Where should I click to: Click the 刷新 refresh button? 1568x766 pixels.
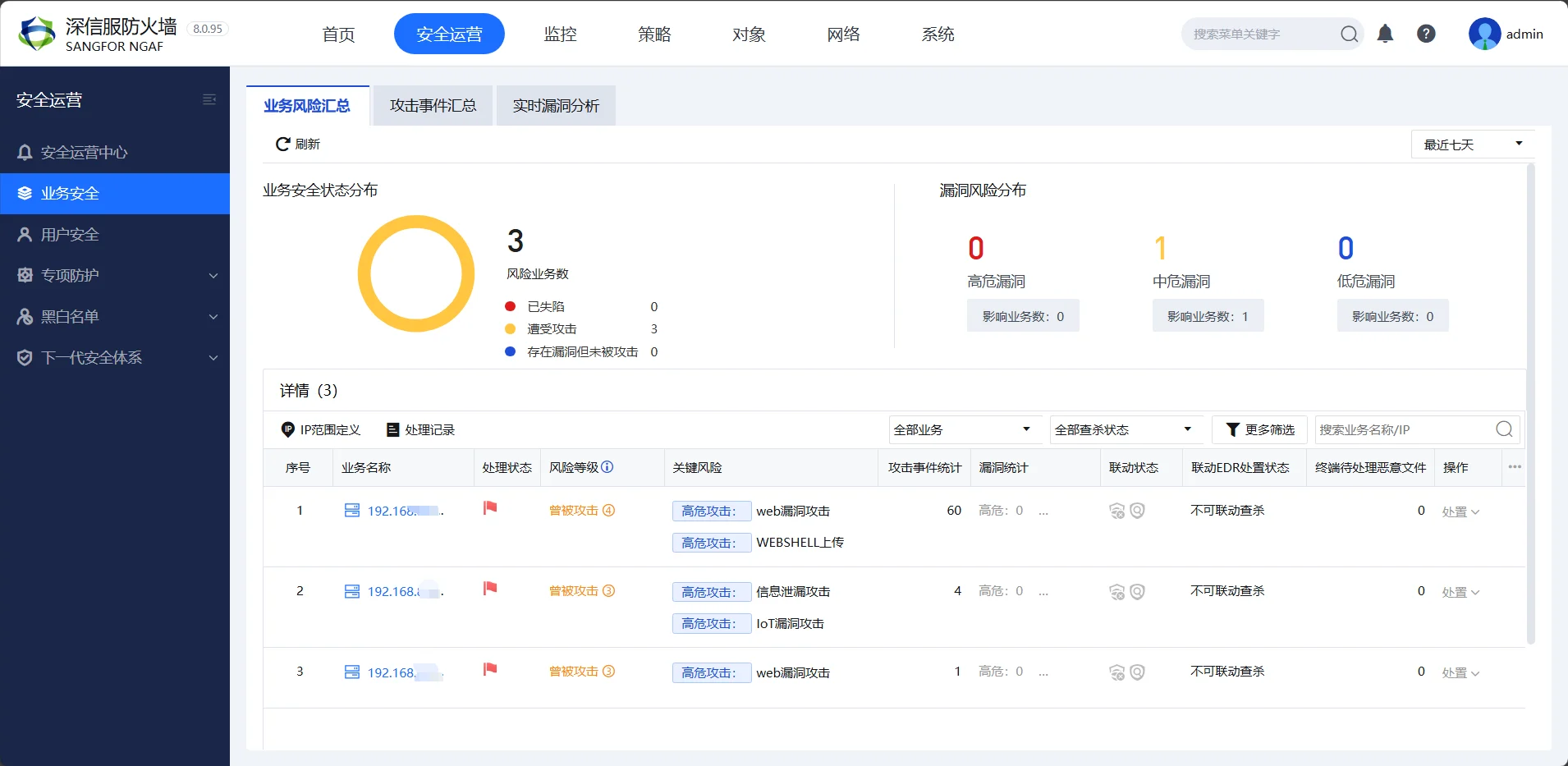(x=298, y=144)
